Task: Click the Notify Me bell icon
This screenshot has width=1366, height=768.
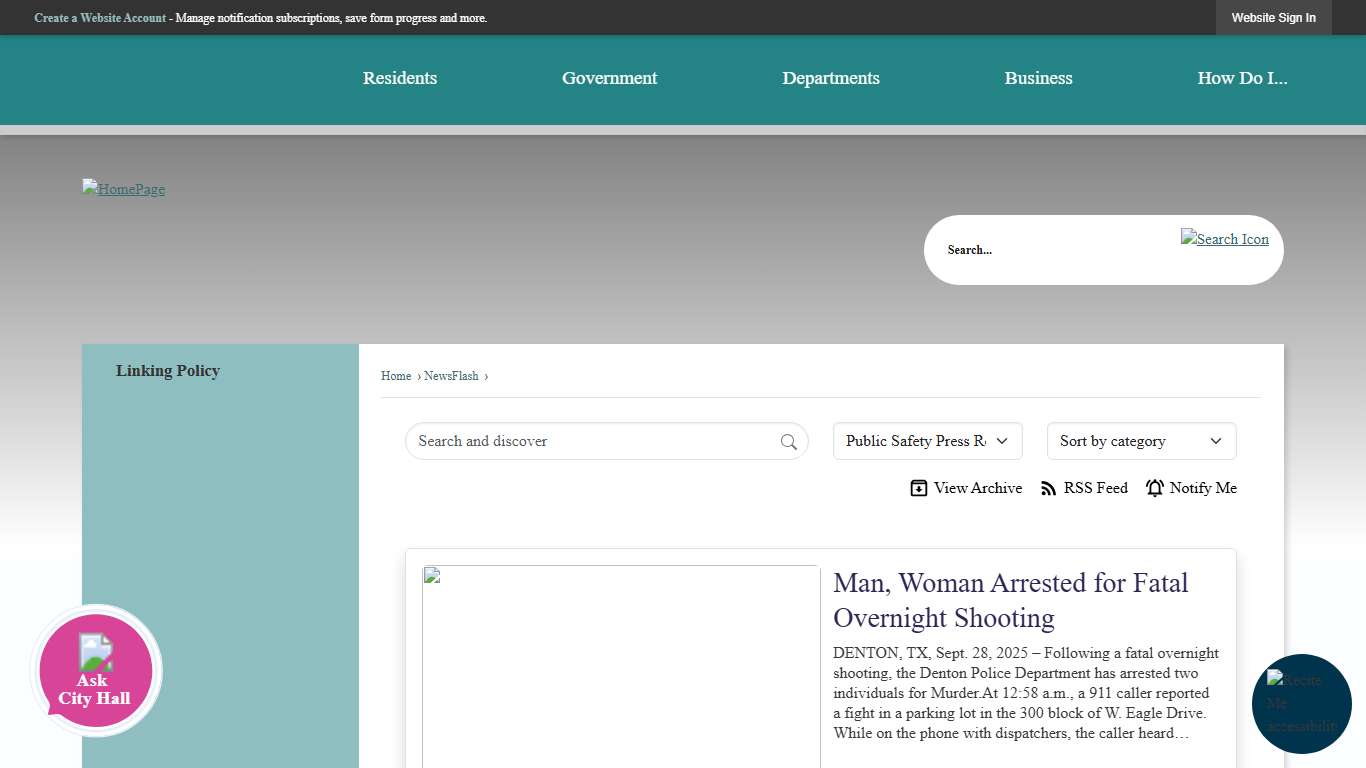Action: point(1155,488)
